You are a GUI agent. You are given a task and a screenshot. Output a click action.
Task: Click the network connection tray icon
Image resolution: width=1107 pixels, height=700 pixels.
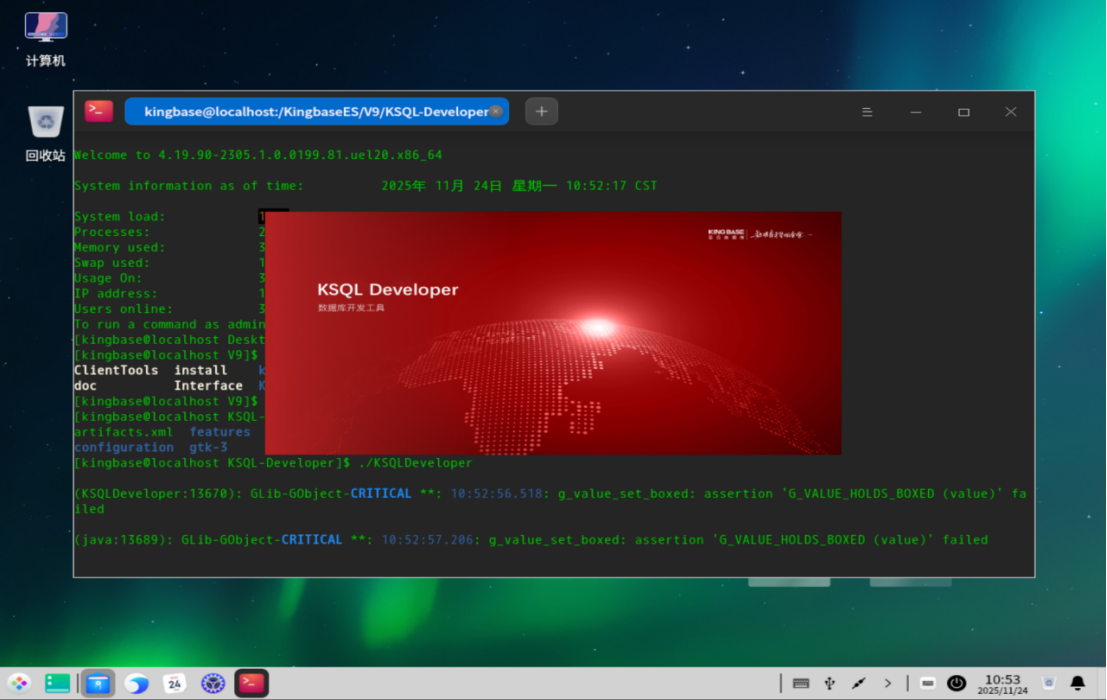(858, 683)
